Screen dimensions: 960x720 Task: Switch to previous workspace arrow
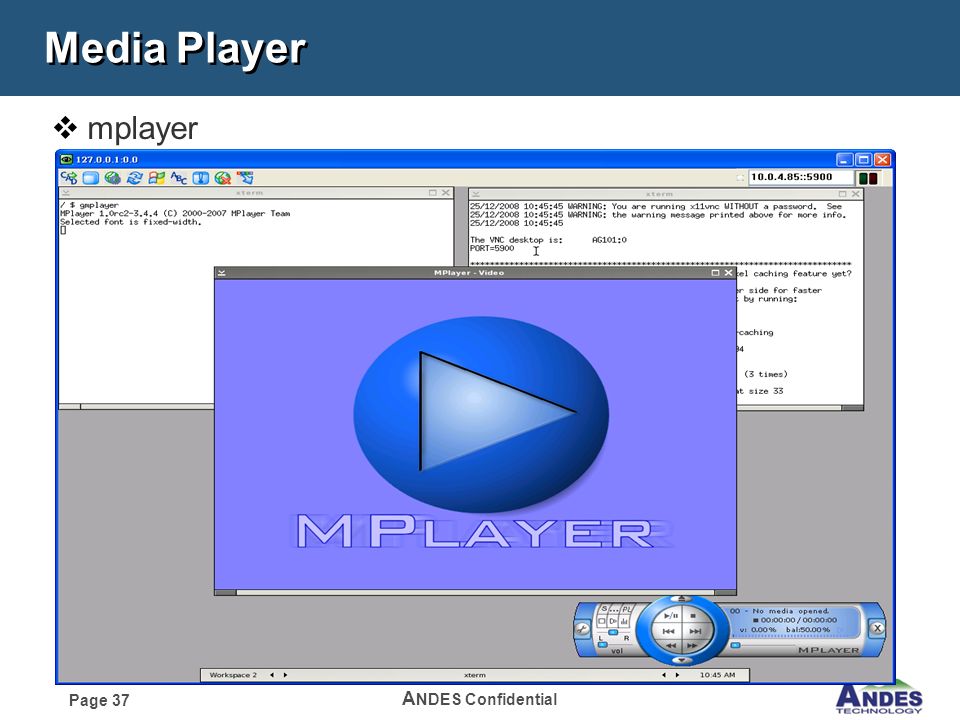click(x=272, y=675)
